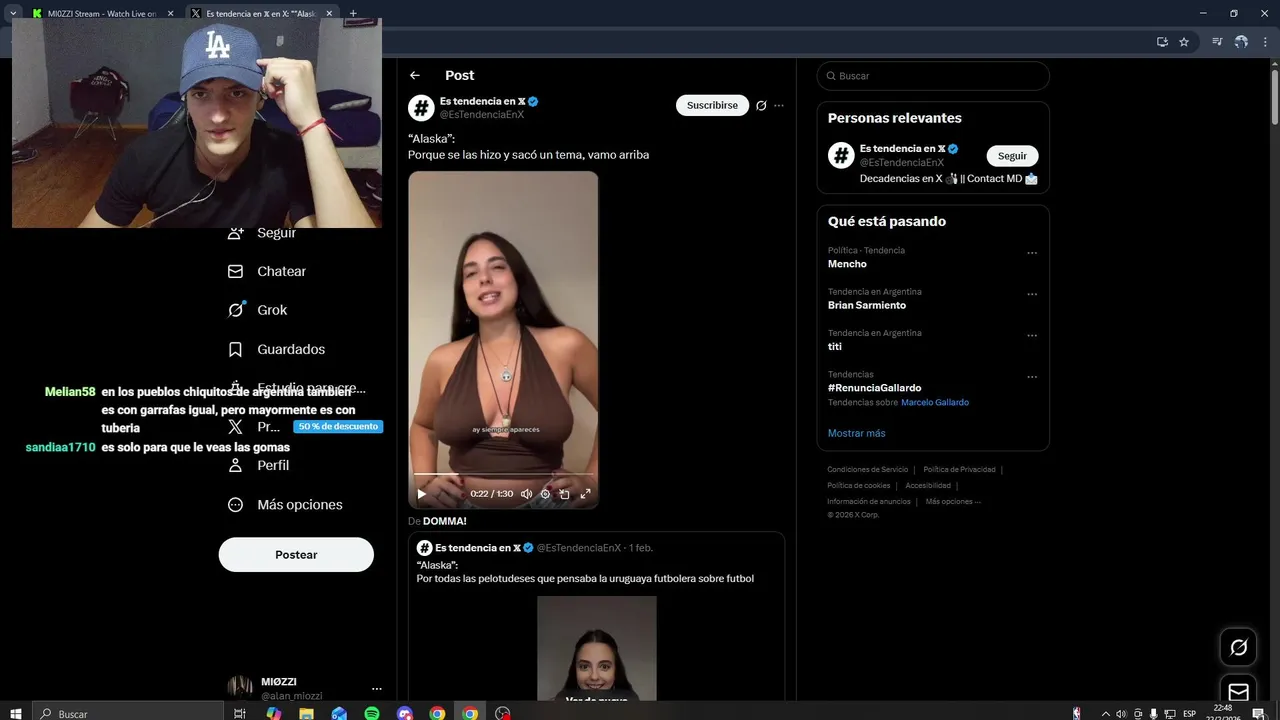
Task: Open Chatear in sidebar
Action: point(267,271)
